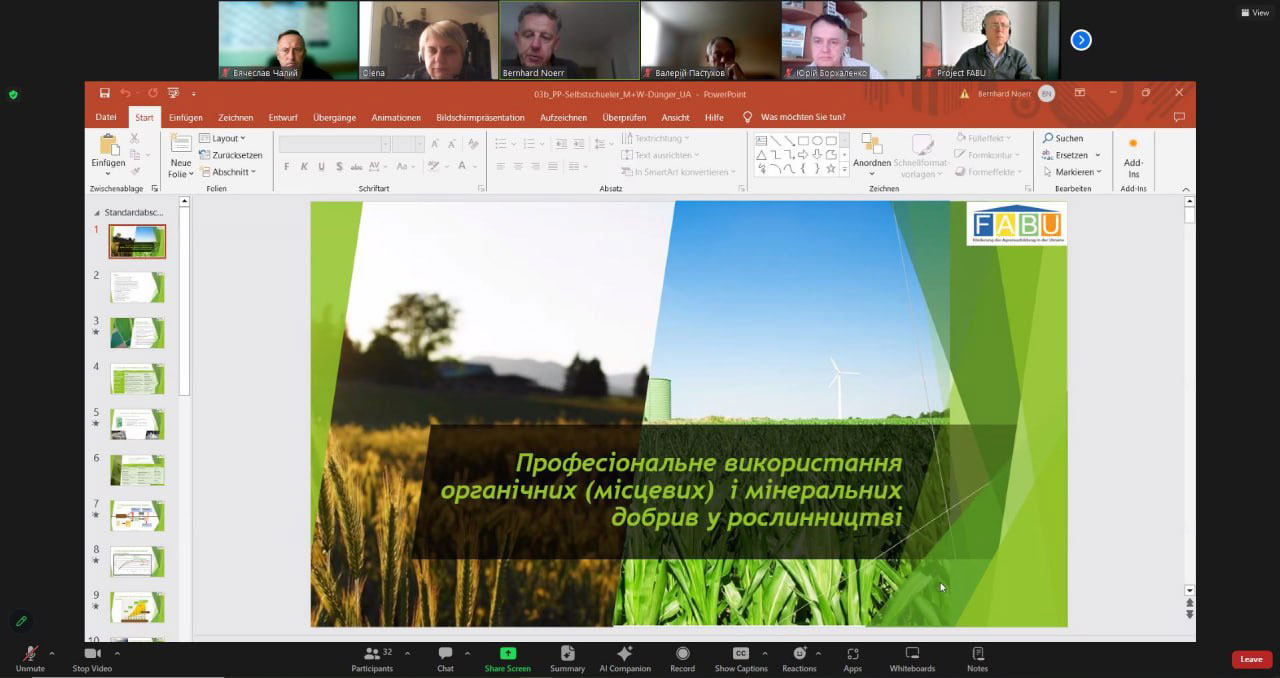This screenshot has width=1280, height=678.
Task: Open the Abschnitt dropdown
Action: 228,172
